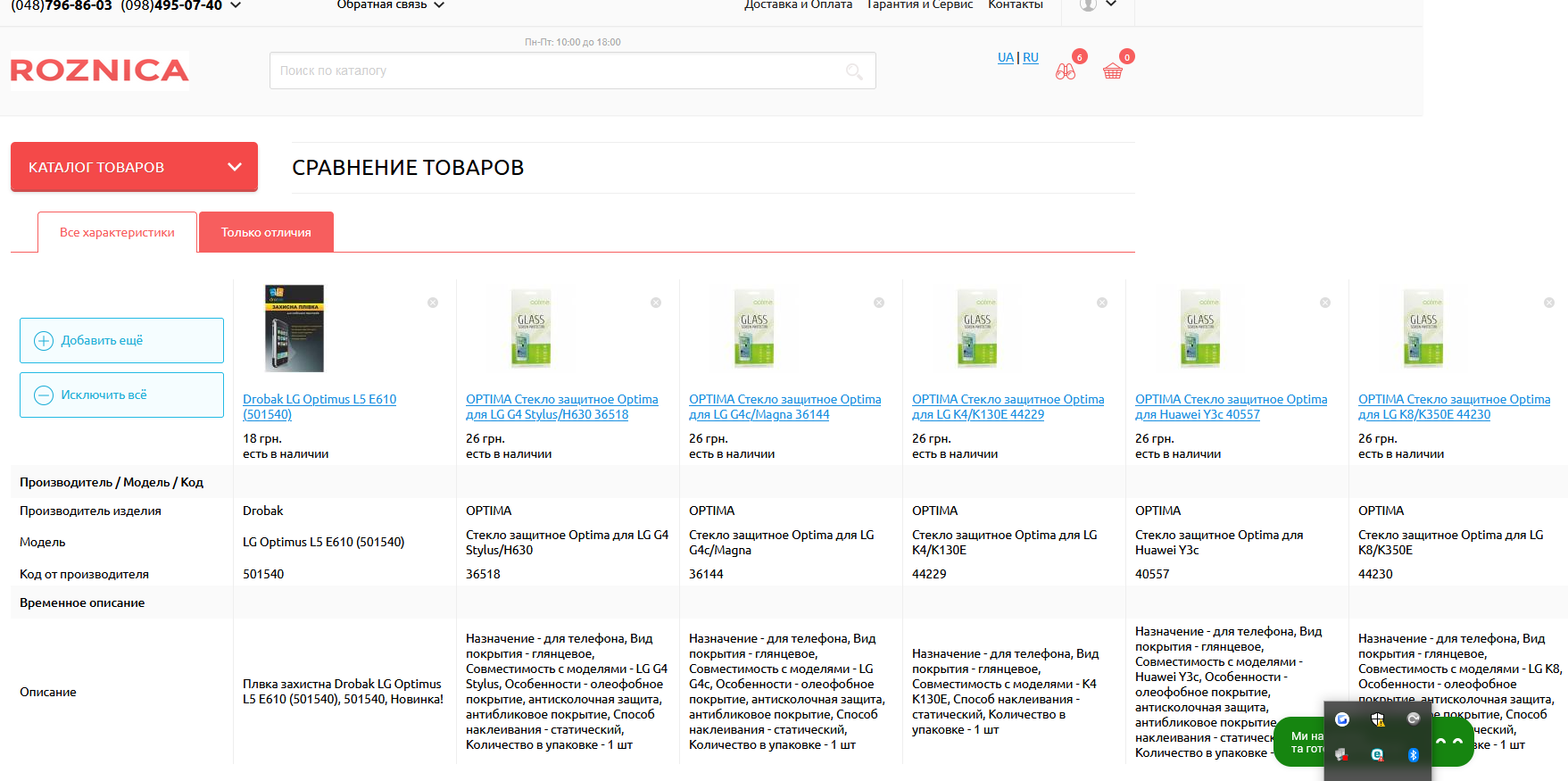Click the search magnifier icon
Screen dimensions: 1568x781
pyautogui.click(x=854, y=71)
